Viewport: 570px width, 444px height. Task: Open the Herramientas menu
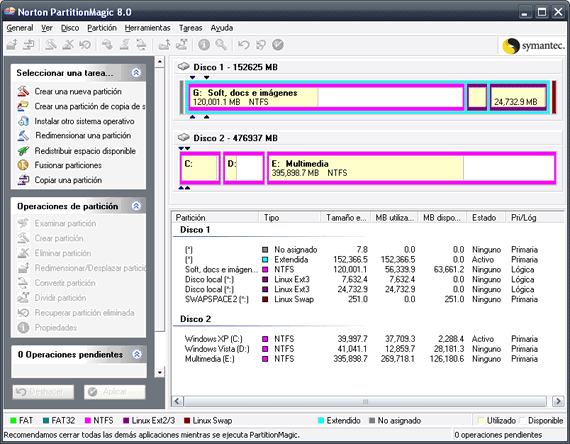click(x=147, y=28)
